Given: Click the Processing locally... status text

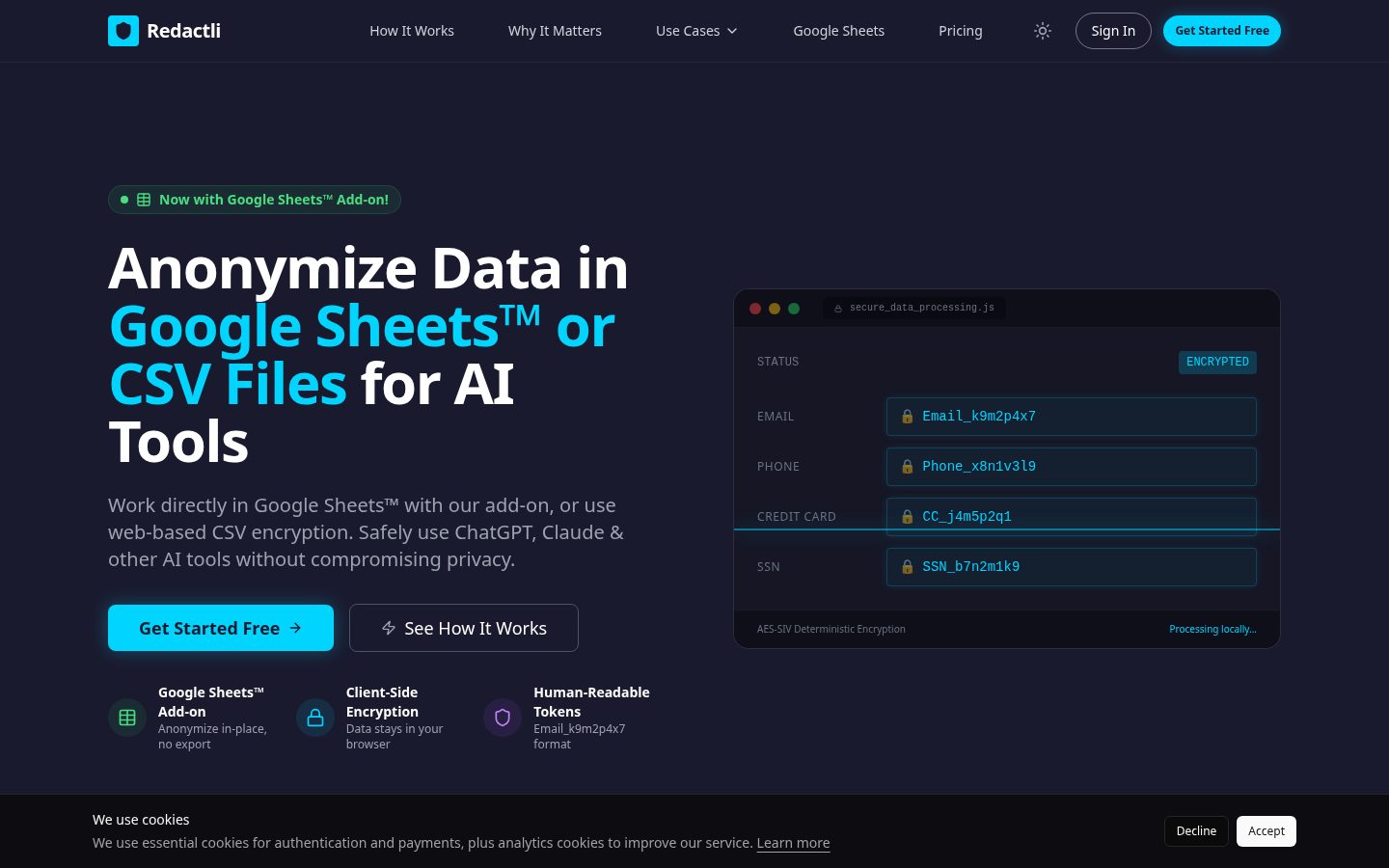Looking at the screenshot, I should tap(1212, 629).
